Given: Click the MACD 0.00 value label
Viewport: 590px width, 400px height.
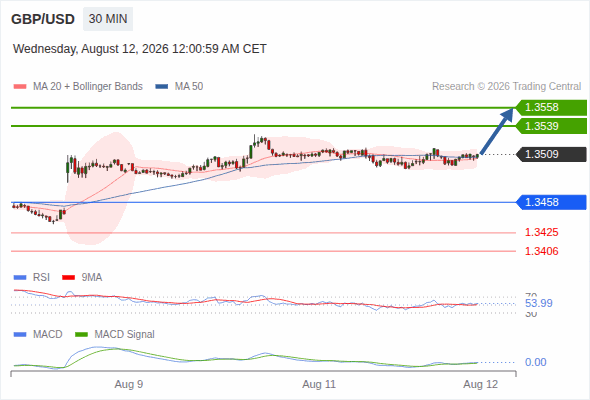Looking at the screenshot, I should [x=535, y=362].
